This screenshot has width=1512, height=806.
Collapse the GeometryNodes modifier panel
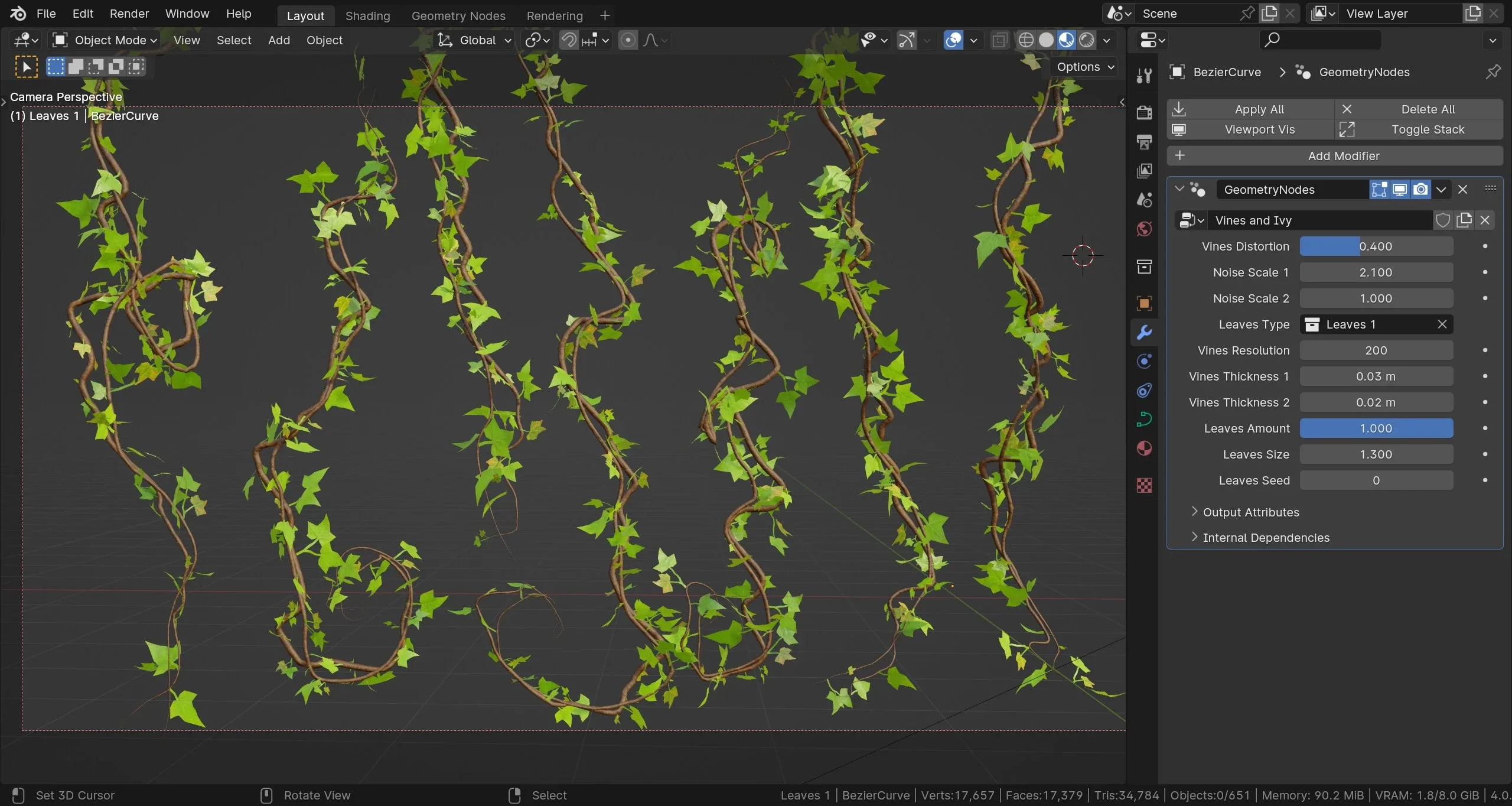point(1178,189)
